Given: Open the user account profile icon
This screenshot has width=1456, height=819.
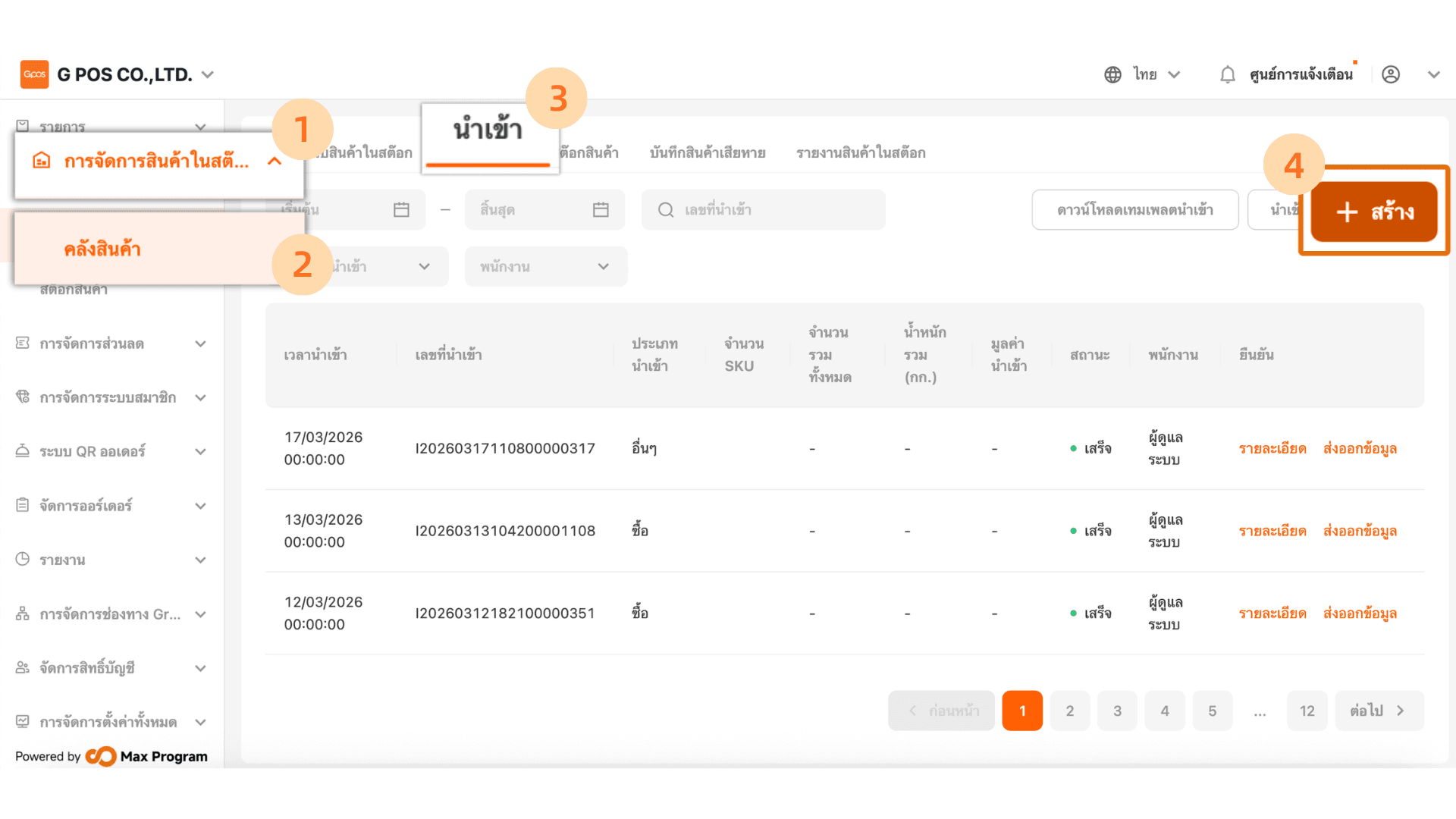Looking at the screenshot, I should pos(1391,74).
